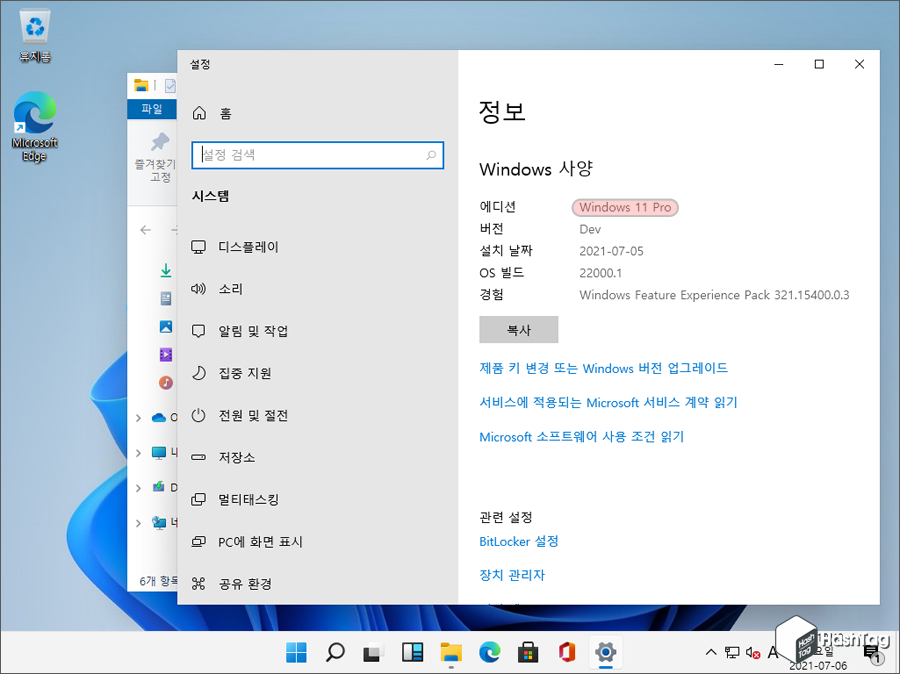Image resolution: width=900 pixels, height=674 pixels.
Task: Open the 저장소 (Storage) settings icon
Action: pos(197,458)
